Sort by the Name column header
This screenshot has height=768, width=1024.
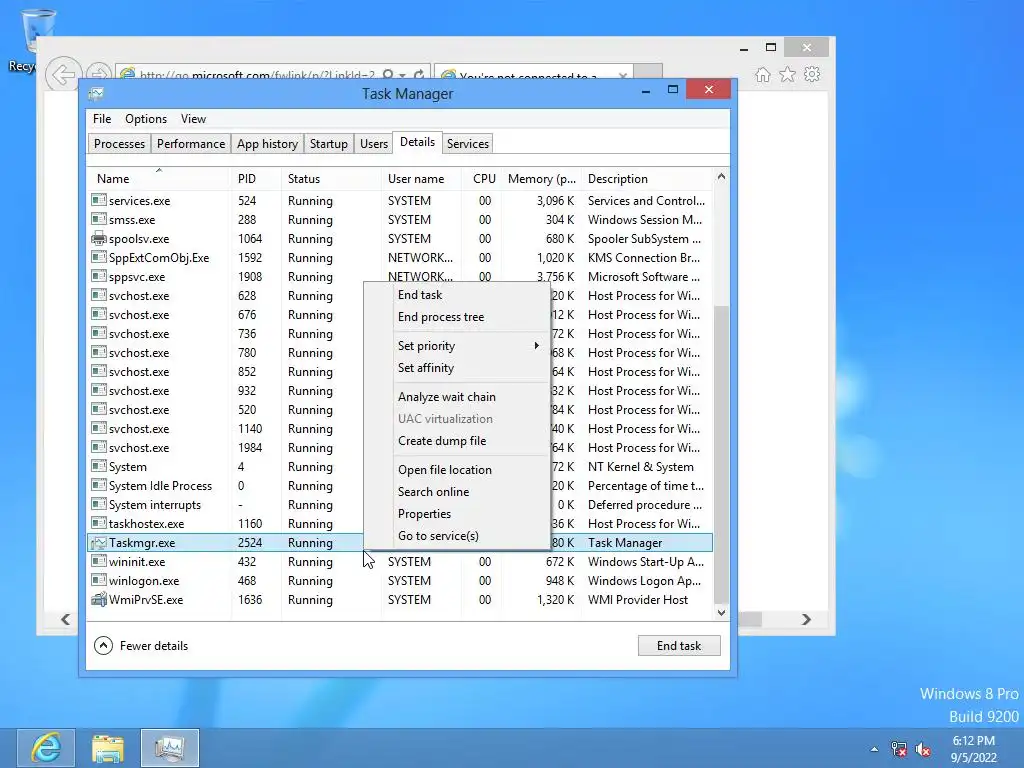[x=159, y=179]
